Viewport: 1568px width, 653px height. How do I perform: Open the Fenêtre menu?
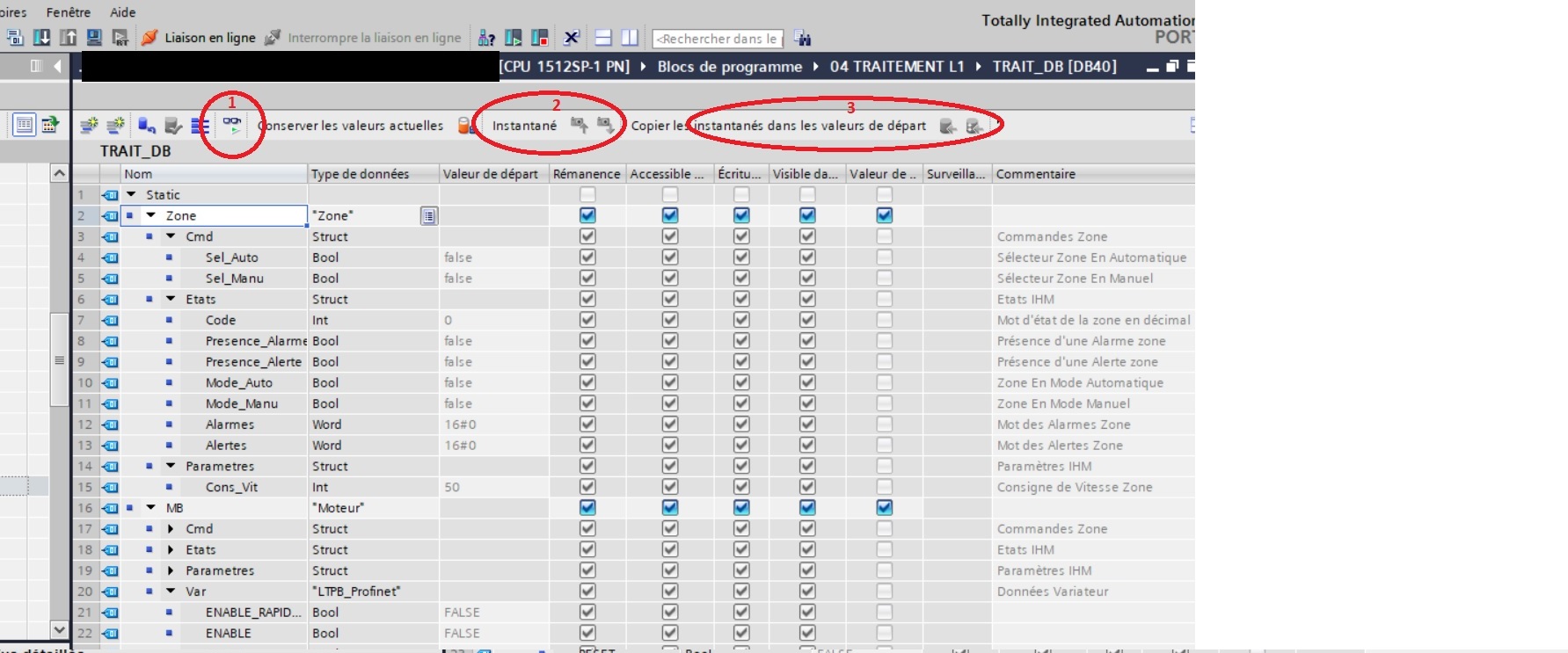coord(68,12)
